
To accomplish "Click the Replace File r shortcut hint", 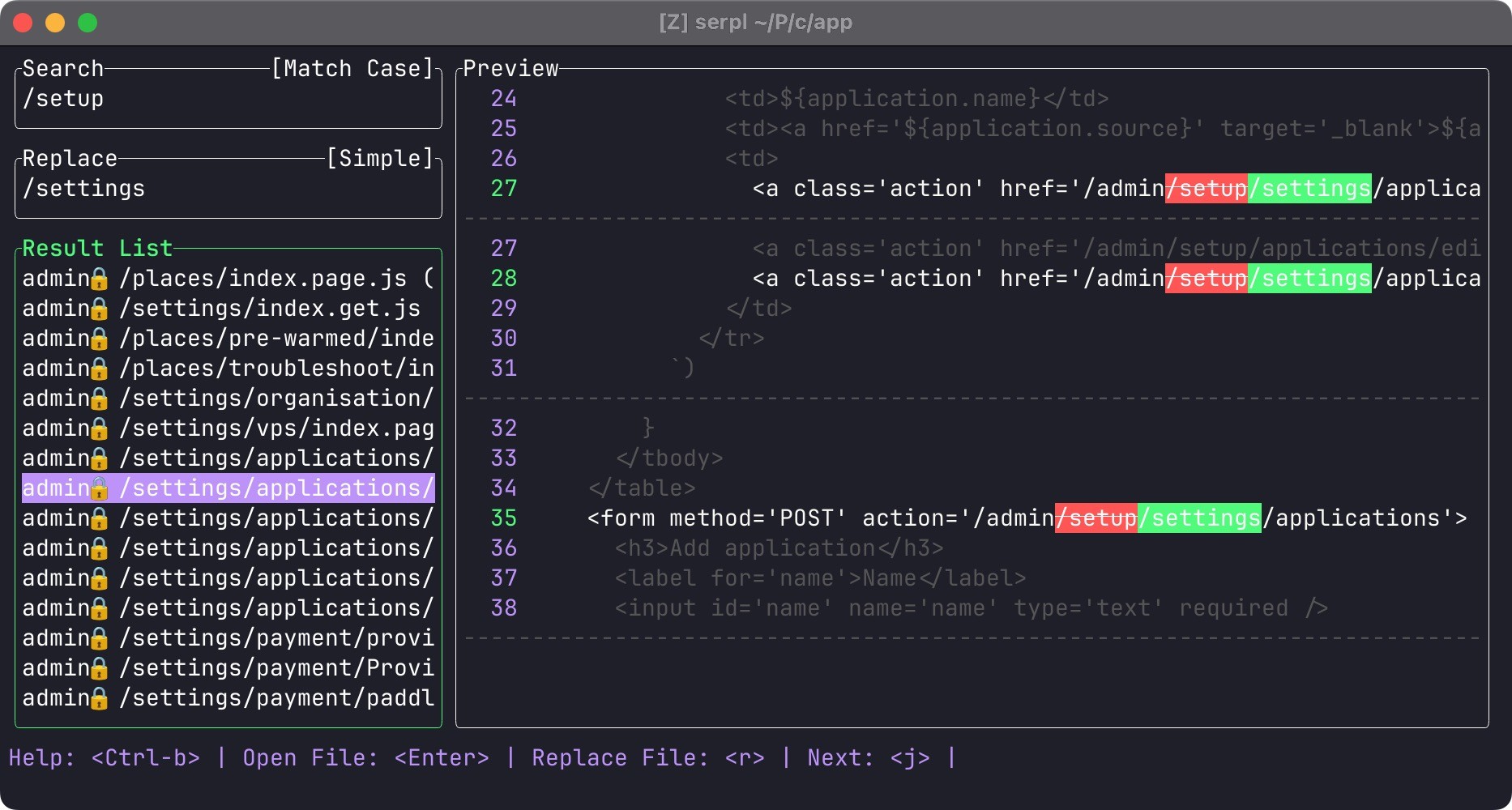I will tap(647, 758).
